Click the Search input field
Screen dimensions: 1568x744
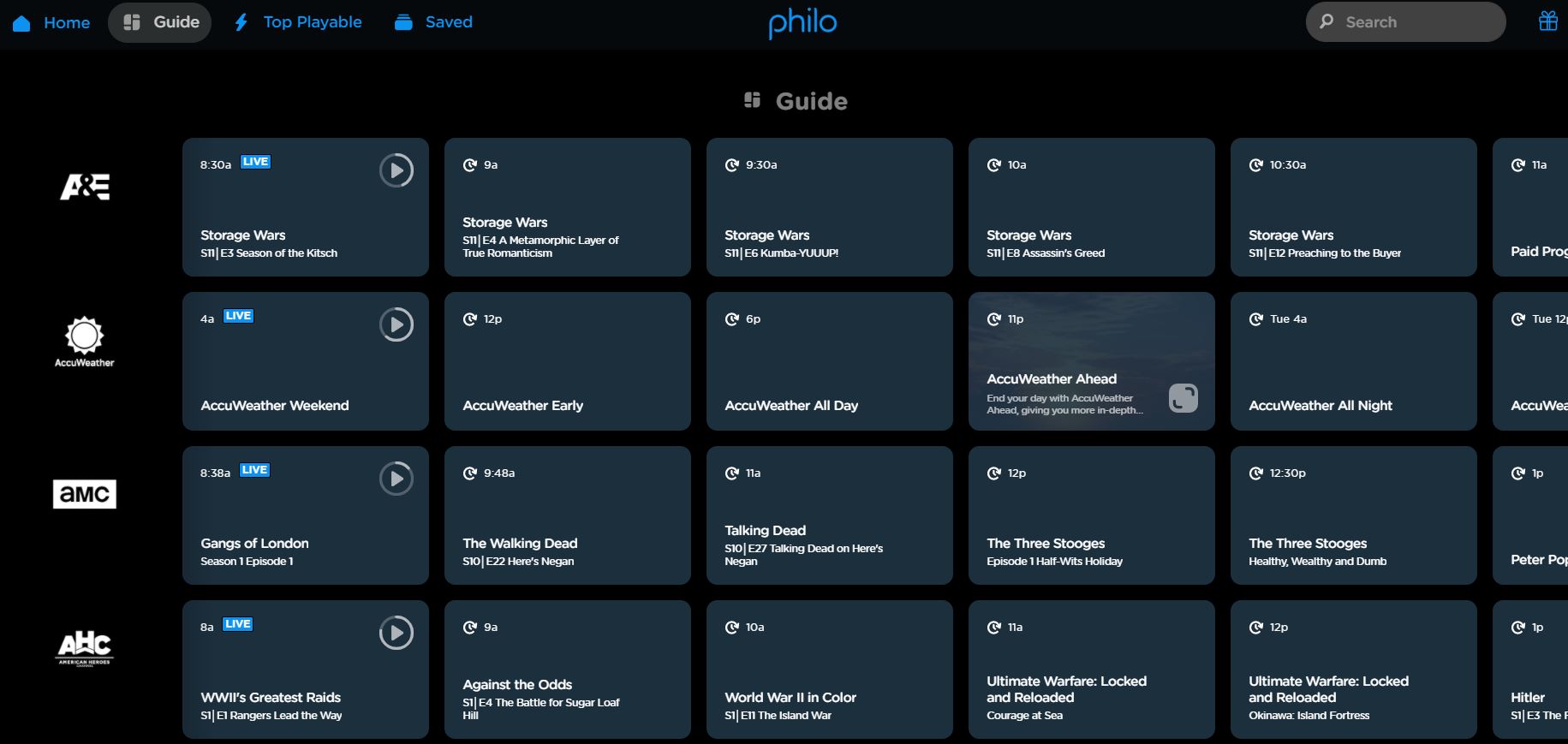click(1405, 22)
